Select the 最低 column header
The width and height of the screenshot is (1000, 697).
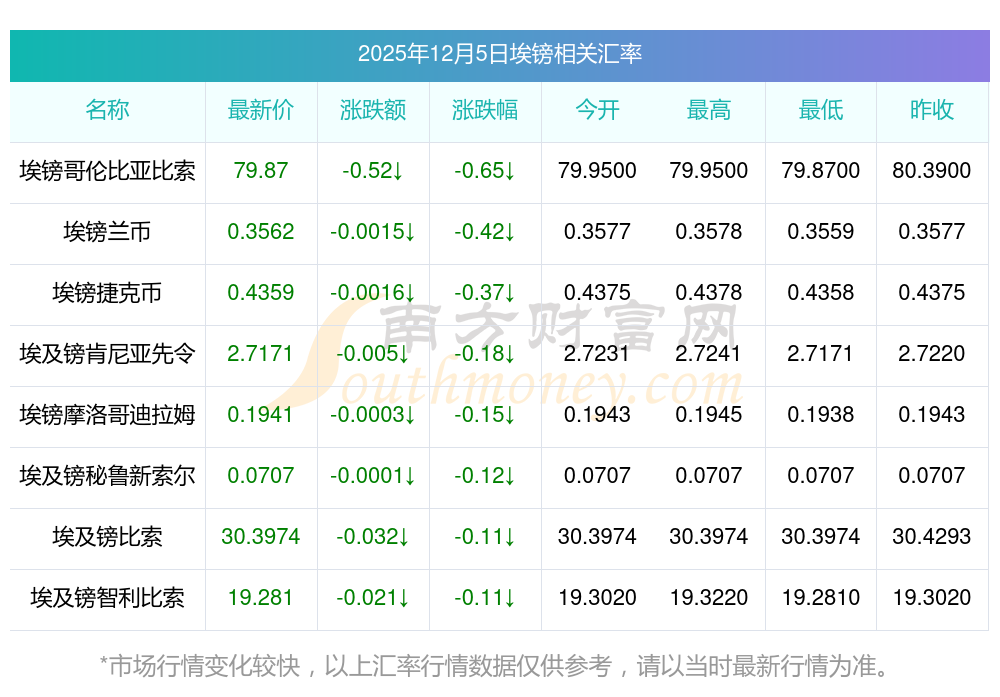pos(821,110)
